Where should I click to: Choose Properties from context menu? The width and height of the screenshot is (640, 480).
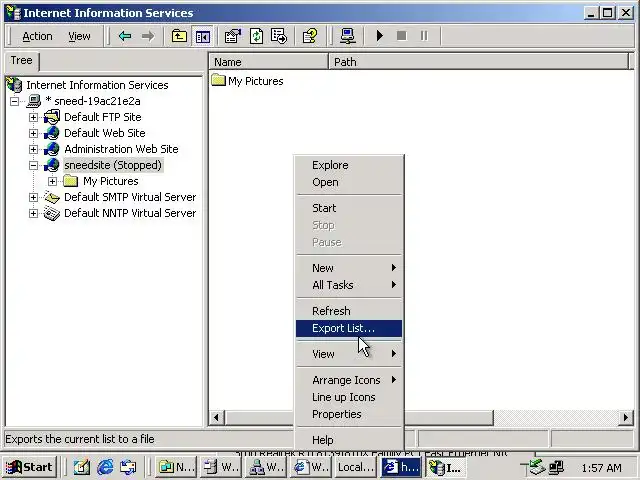[x=349, y=414]
